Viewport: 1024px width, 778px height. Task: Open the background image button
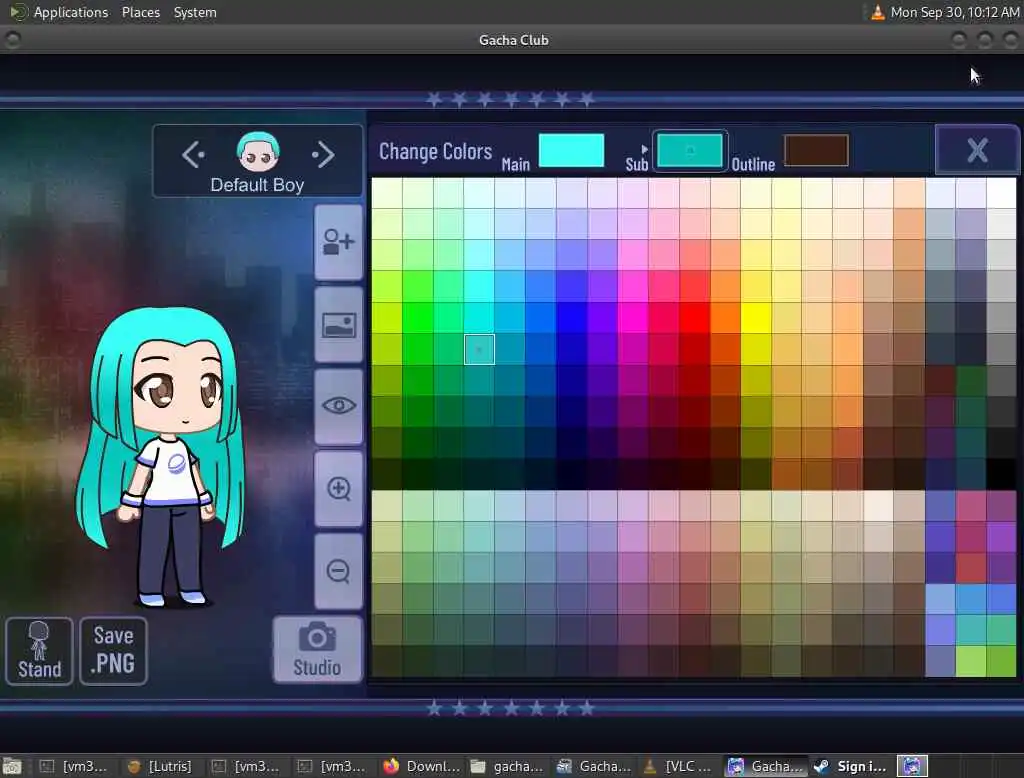pyautogui.click(x=338, y=325)
